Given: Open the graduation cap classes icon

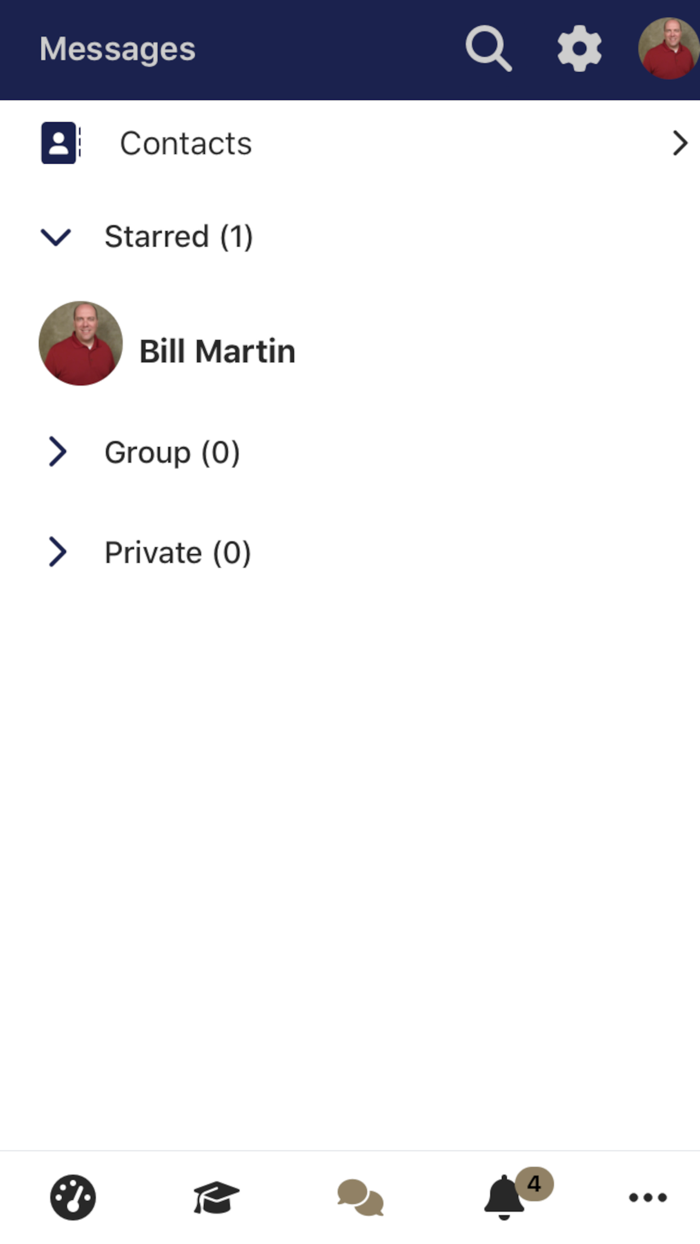Looking at the screenshot, I should pos(216,1196).
